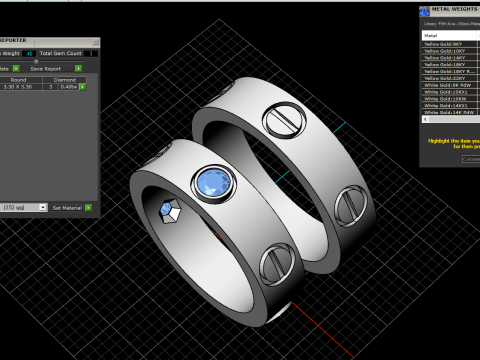
Task: Select Yellow Gold:22KY in the metal list
Action: click(450, 78)
